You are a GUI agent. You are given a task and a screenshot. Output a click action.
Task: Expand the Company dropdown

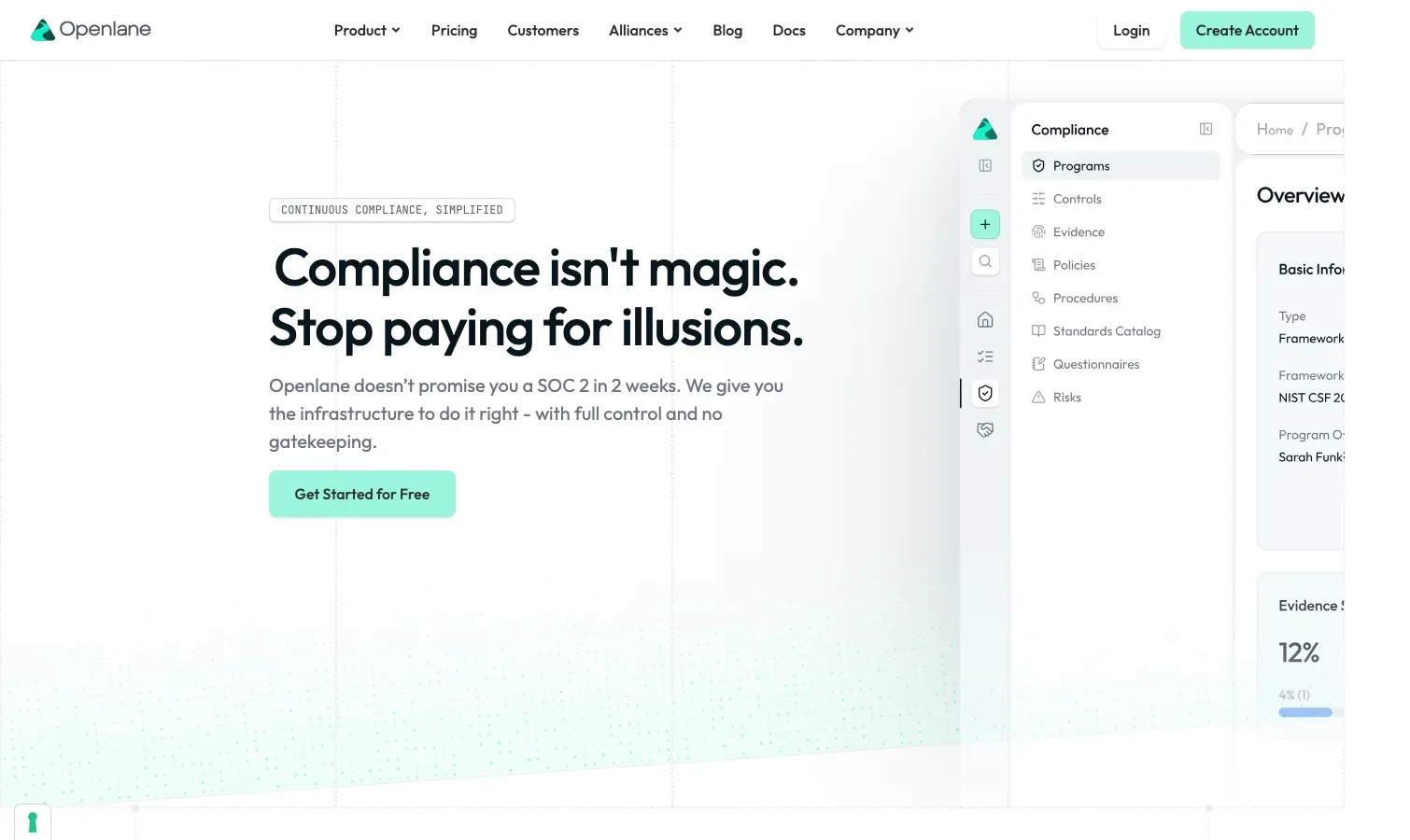coord(874,31)
